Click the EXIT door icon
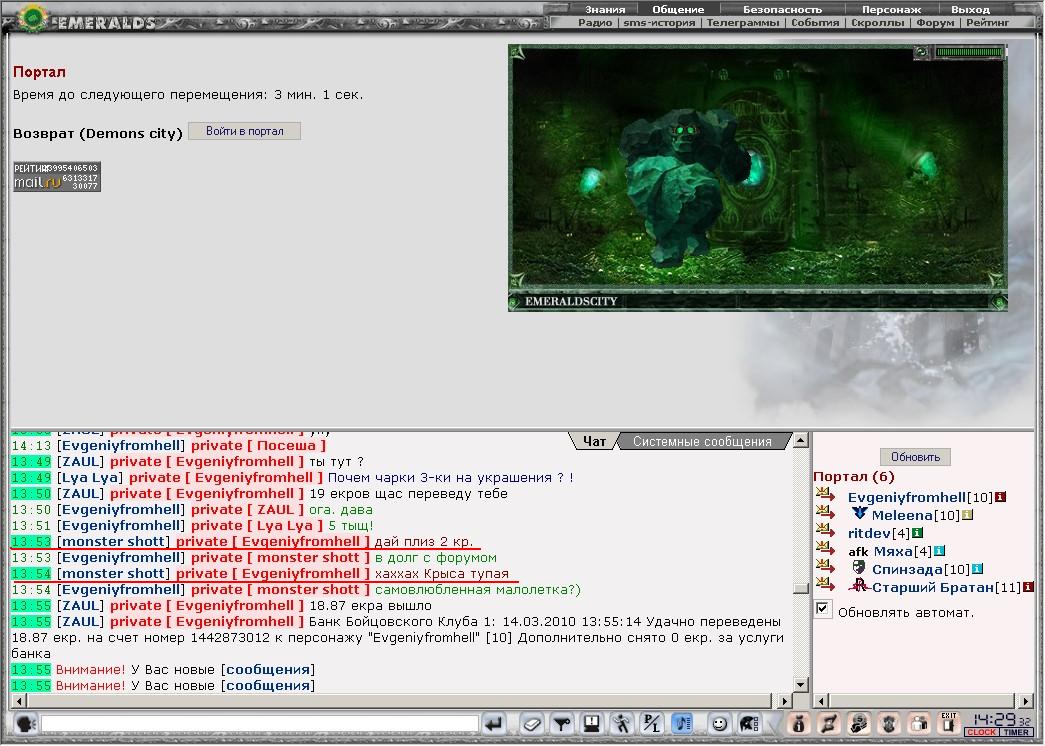Screen dimensions: 1045x746 [949, 723]
